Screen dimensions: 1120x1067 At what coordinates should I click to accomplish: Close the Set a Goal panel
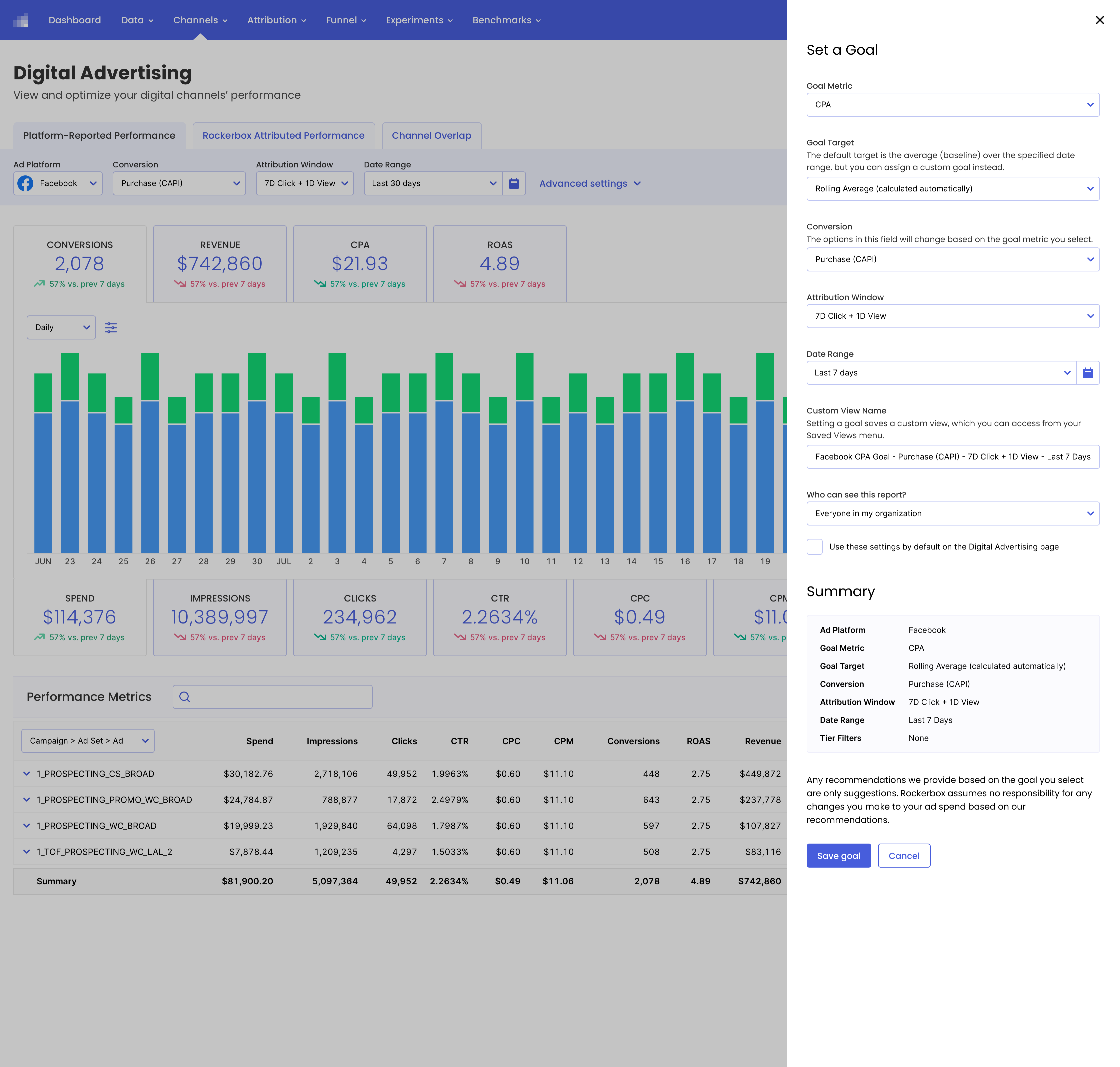click(1099, 20)
